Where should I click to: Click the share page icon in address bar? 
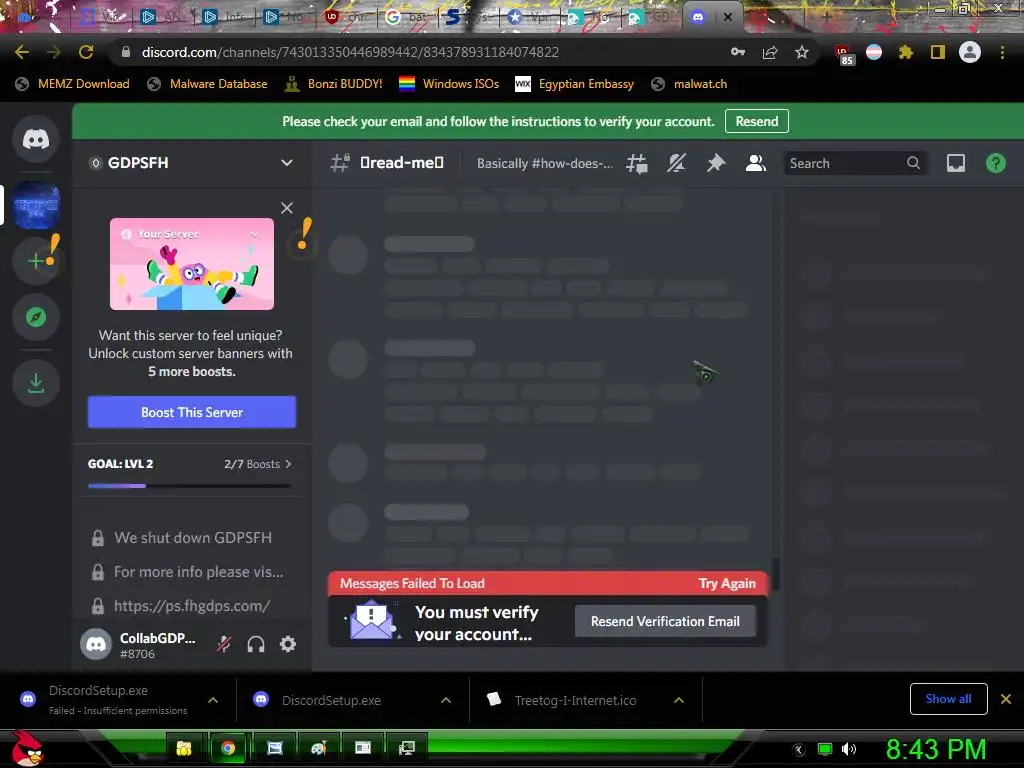[x=770, y=52]
